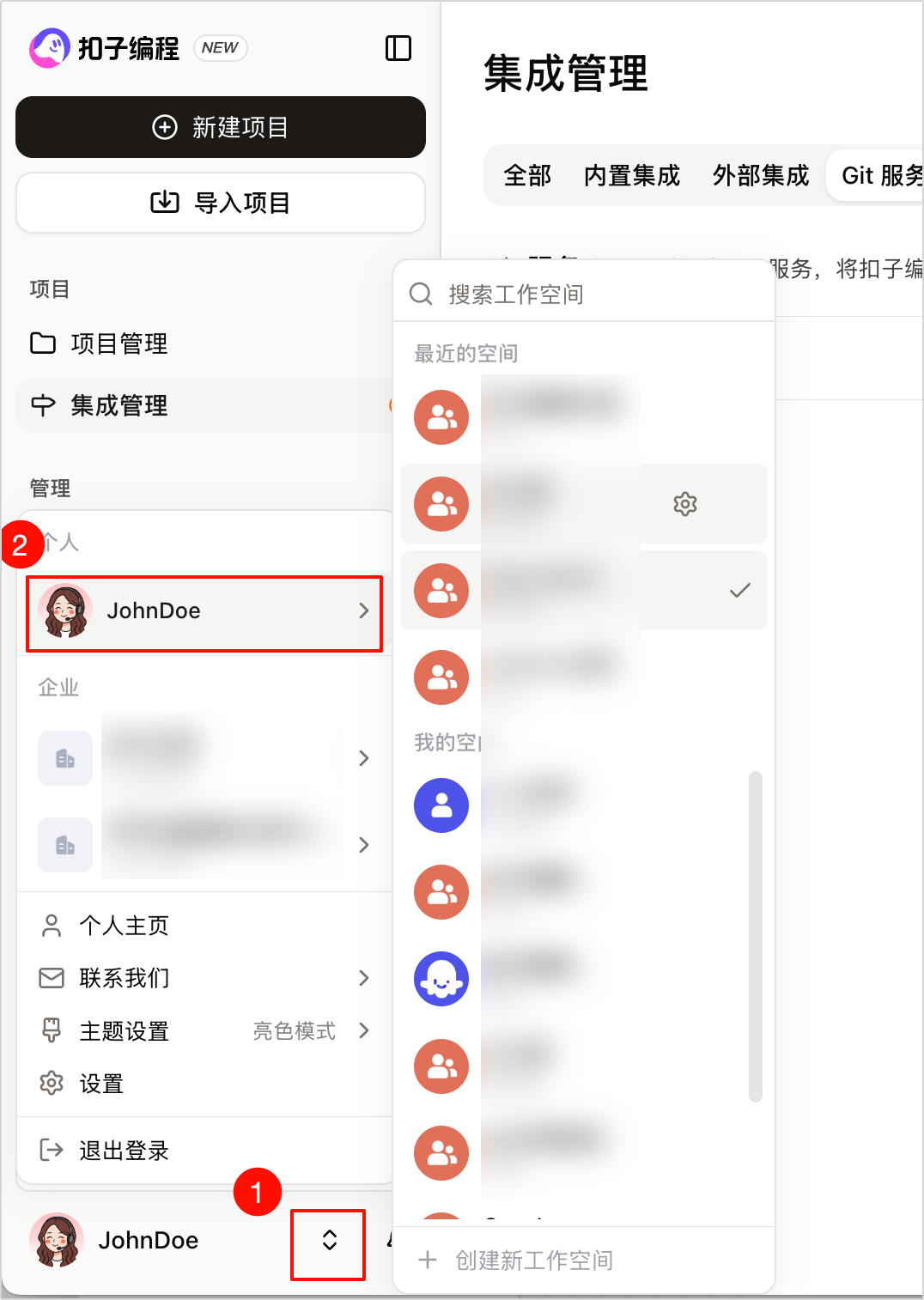The image size is (924, 1300).
Task: Switch to the 内置集成 tab
Action: pyautogui.click(x=632, y=176)
